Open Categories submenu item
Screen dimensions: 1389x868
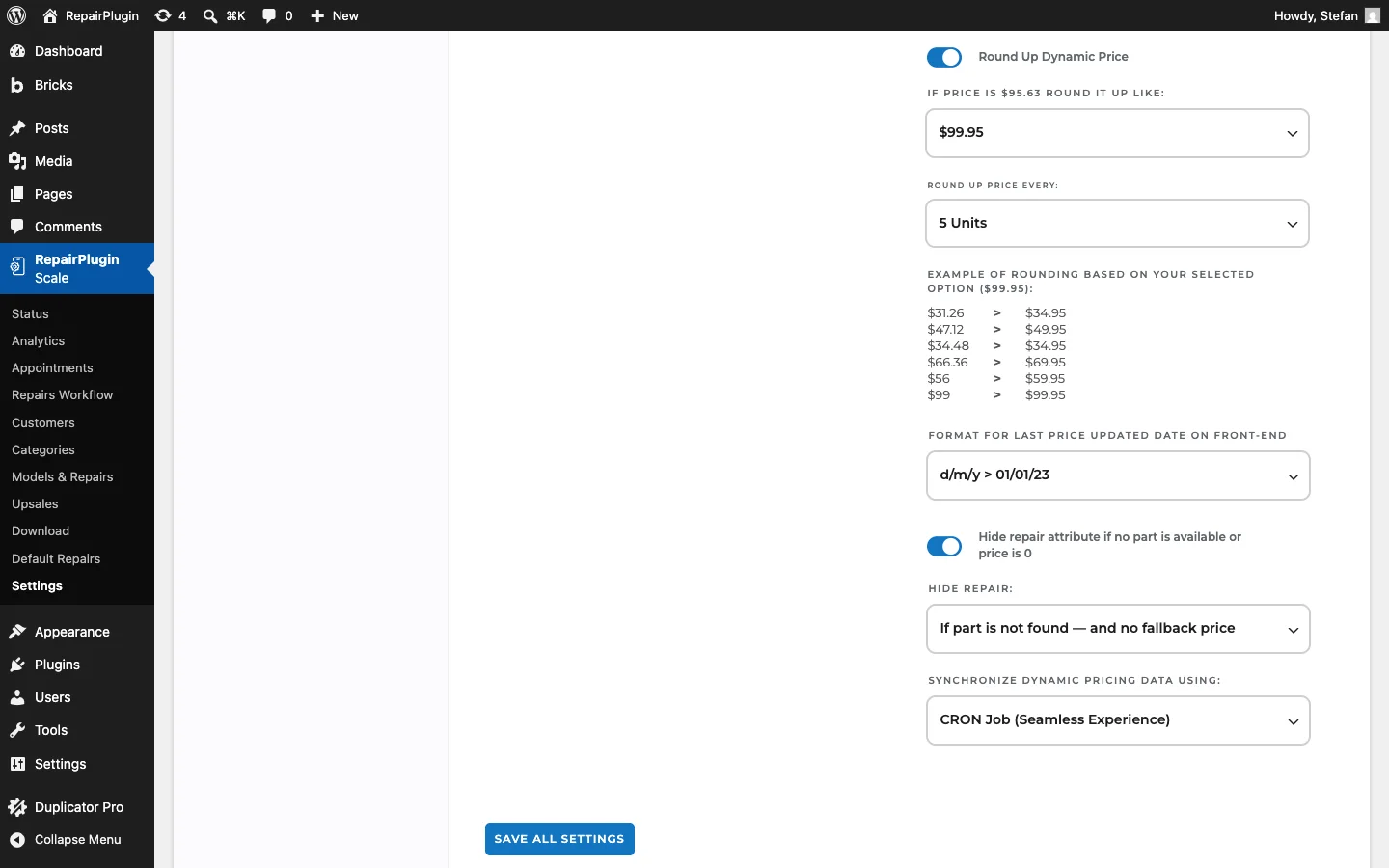pos(43,450)
